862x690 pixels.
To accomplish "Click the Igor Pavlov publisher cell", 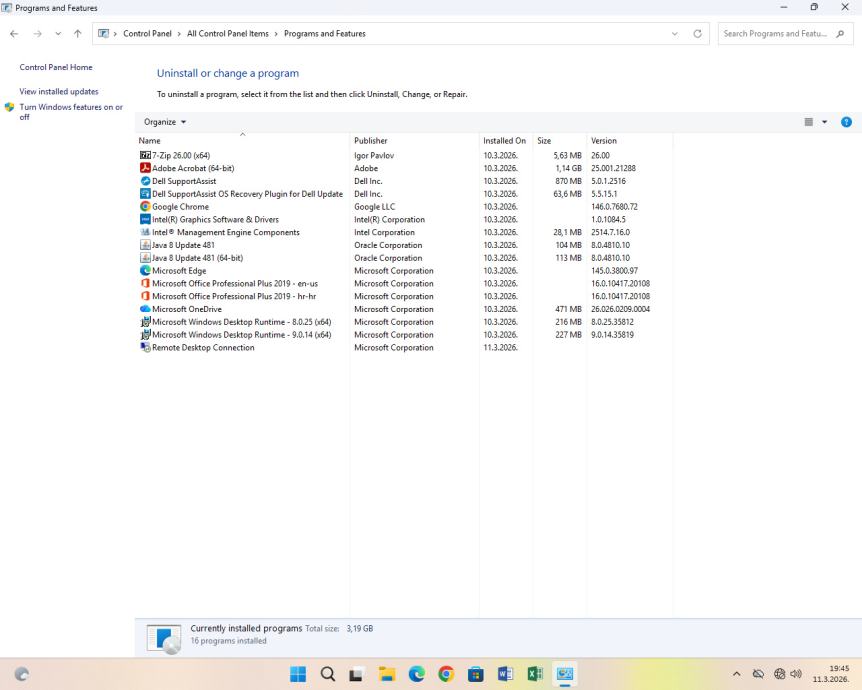I will (374, 156).
